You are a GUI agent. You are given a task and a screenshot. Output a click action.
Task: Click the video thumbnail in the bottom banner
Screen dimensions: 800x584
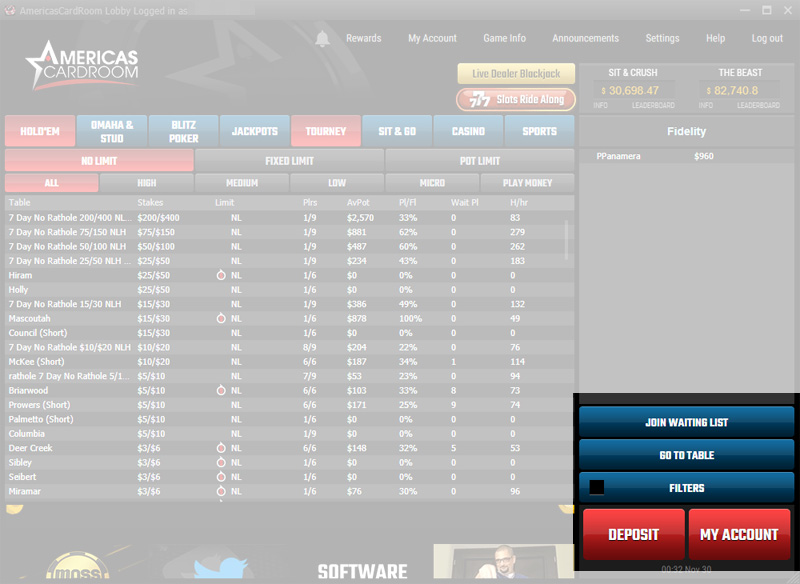tap(504, 562)
